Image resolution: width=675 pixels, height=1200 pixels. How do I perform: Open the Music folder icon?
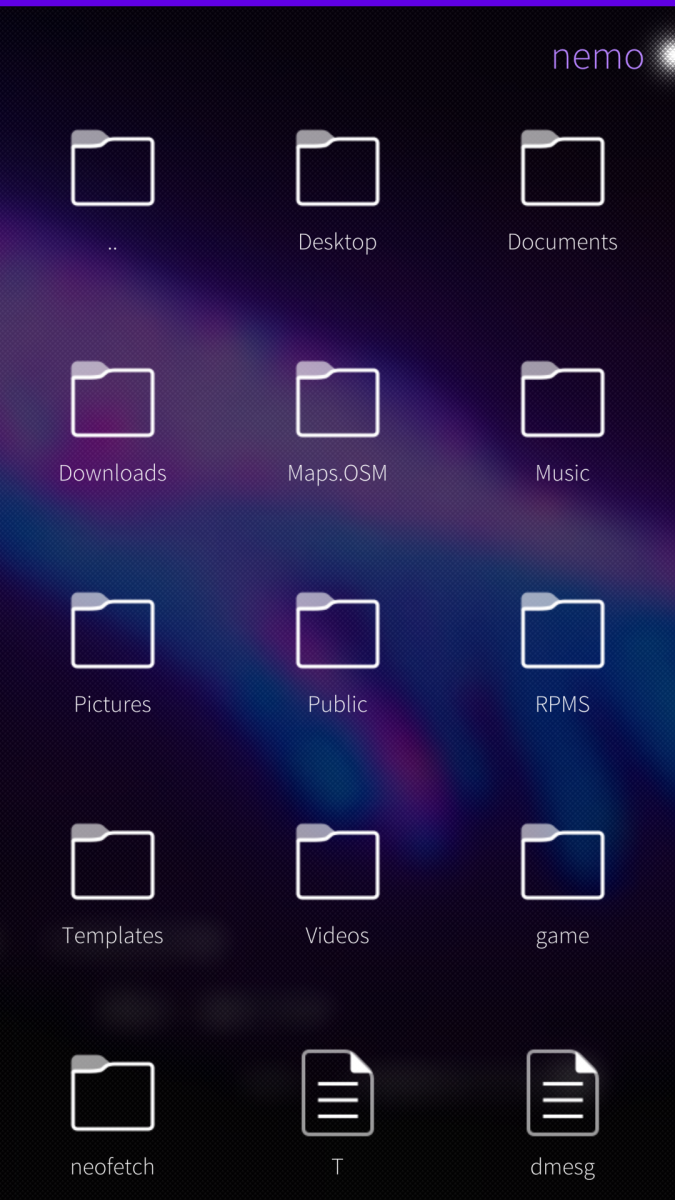pos(562,400)
